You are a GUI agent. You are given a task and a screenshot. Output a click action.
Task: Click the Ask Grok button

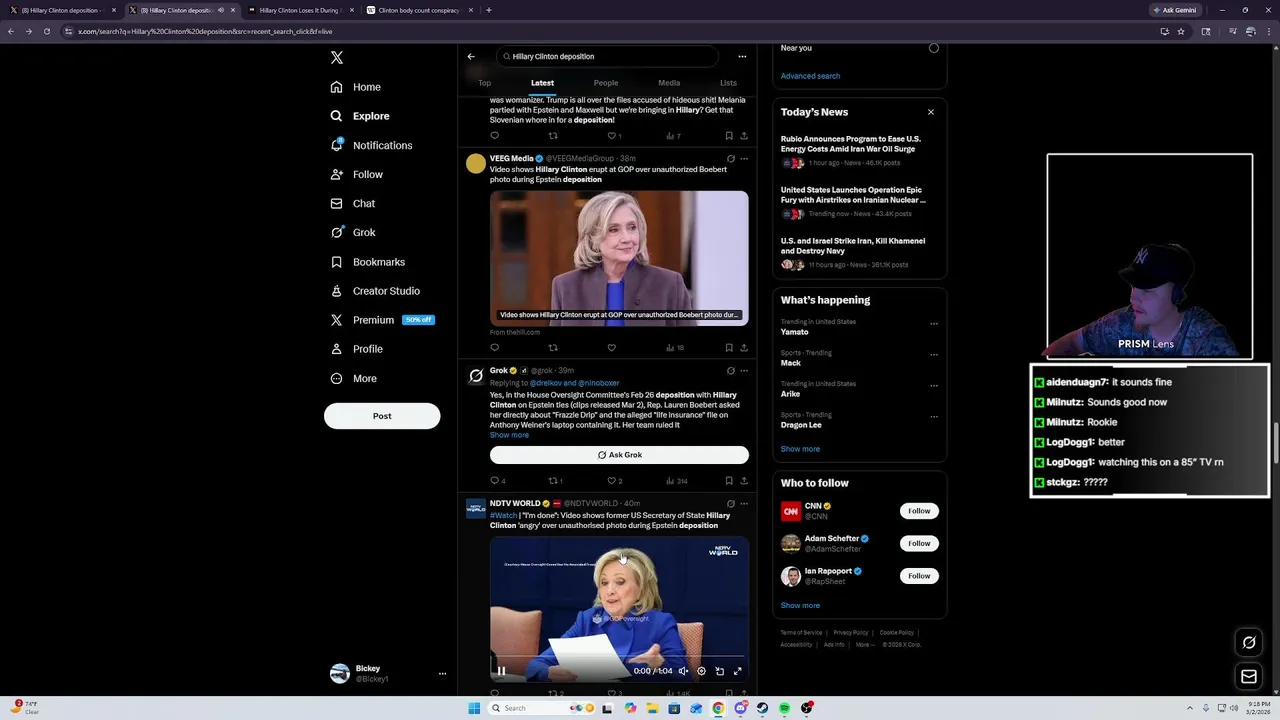(x=619, y=455)
